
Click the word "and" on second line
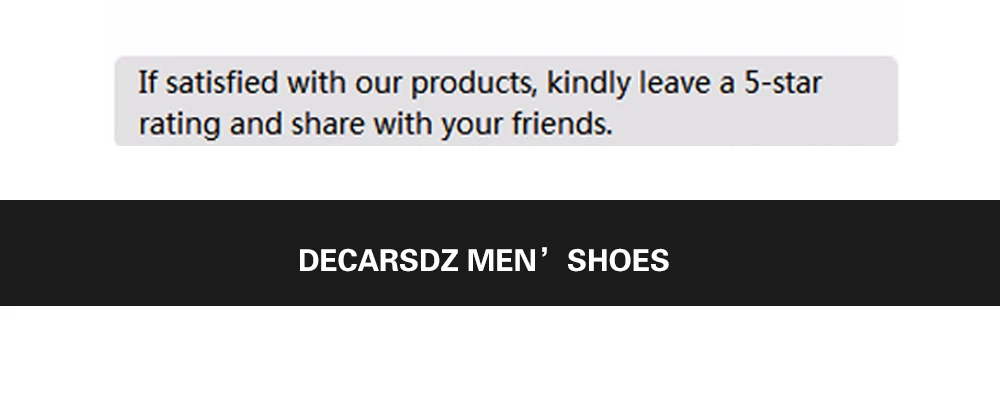coord(256,123)
